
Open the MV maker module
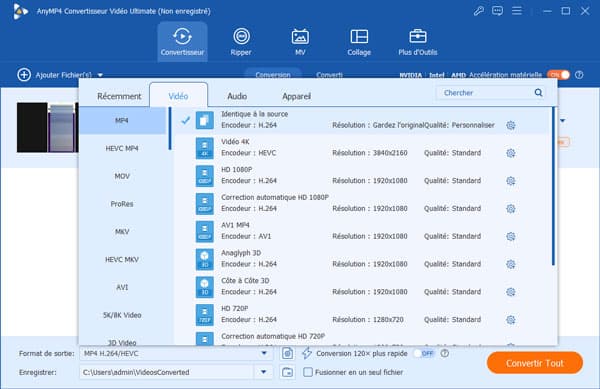(300, 41)
